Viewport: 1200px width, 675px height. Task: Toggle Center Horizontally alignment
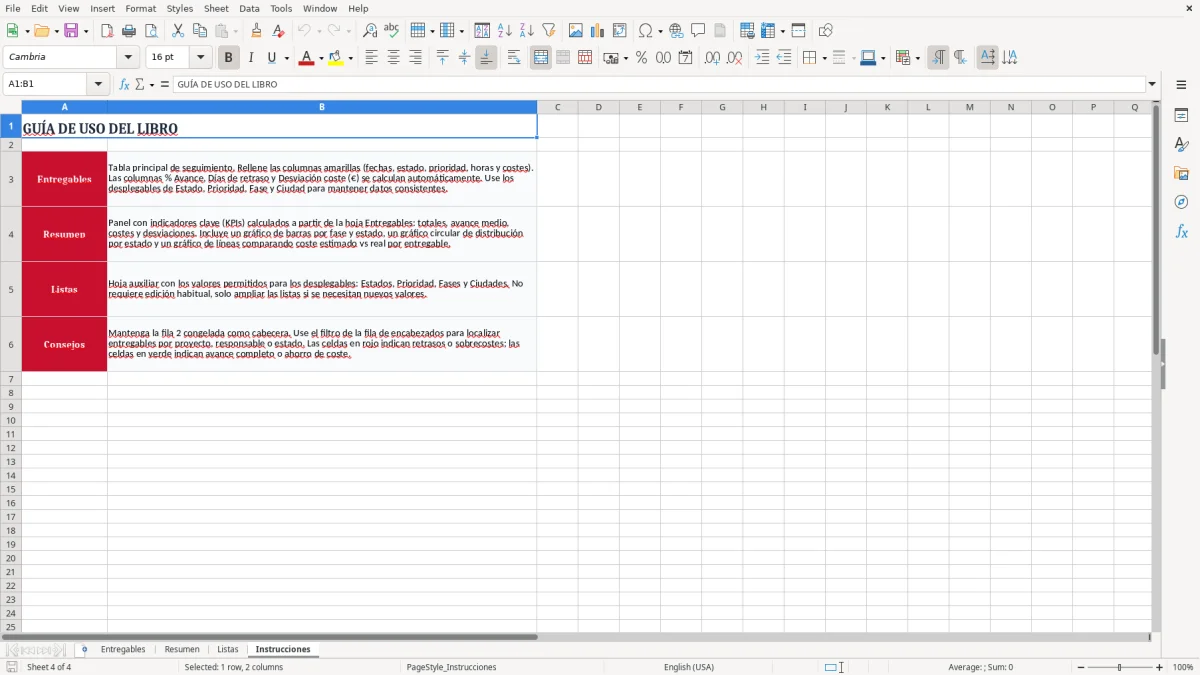tap(393, 58)
